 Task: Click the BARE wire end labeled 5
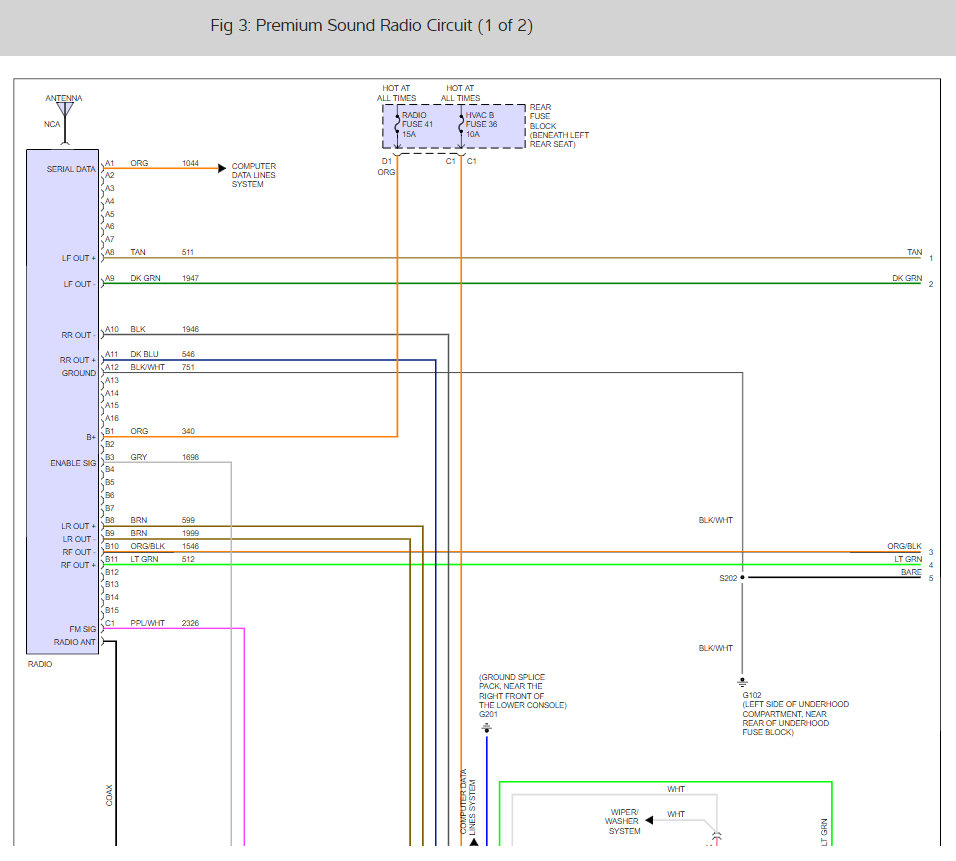pyautogui.click(x=917, y=575)
